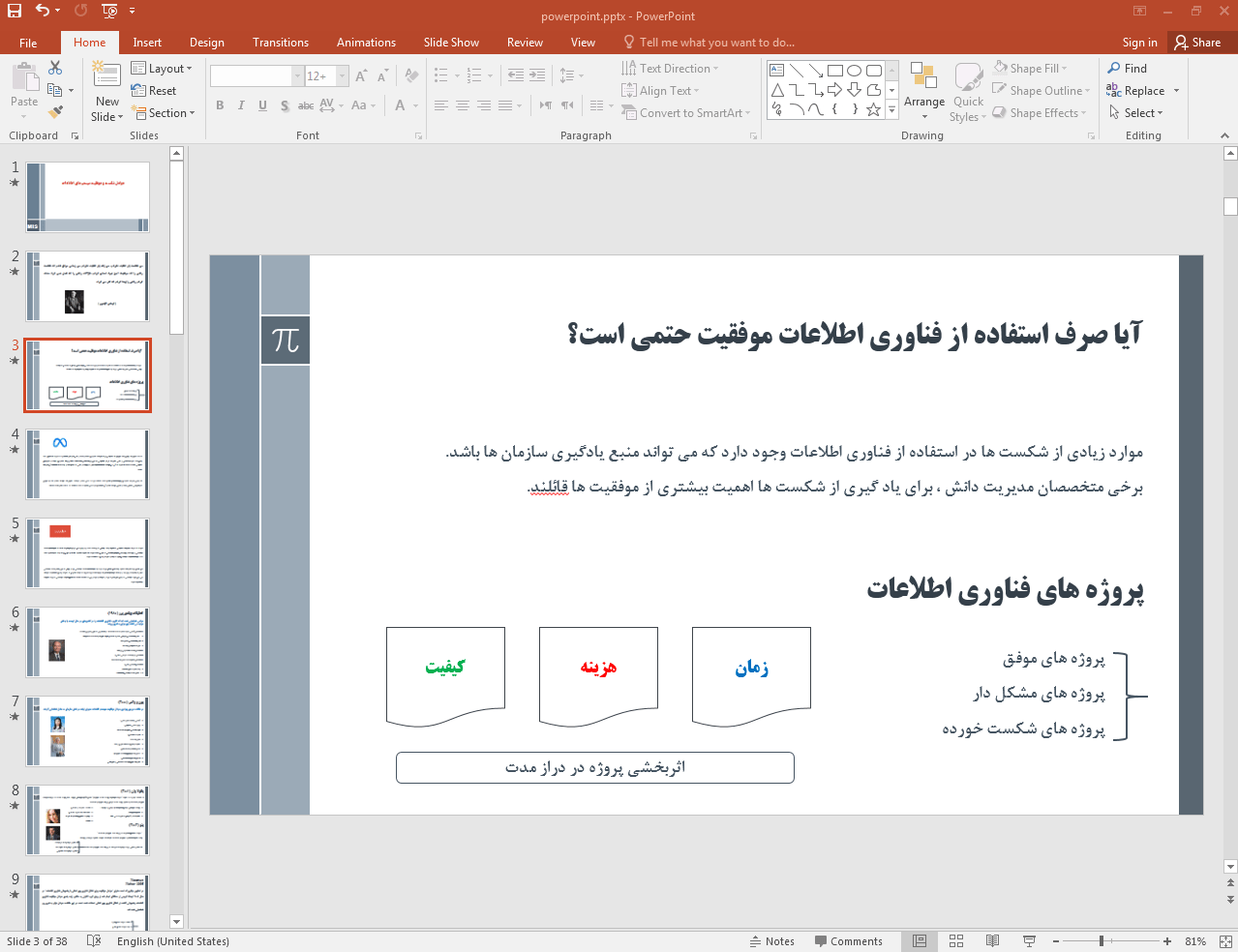Click the Sign in link
1238x952 pixels.
[x=1139, y=43]
